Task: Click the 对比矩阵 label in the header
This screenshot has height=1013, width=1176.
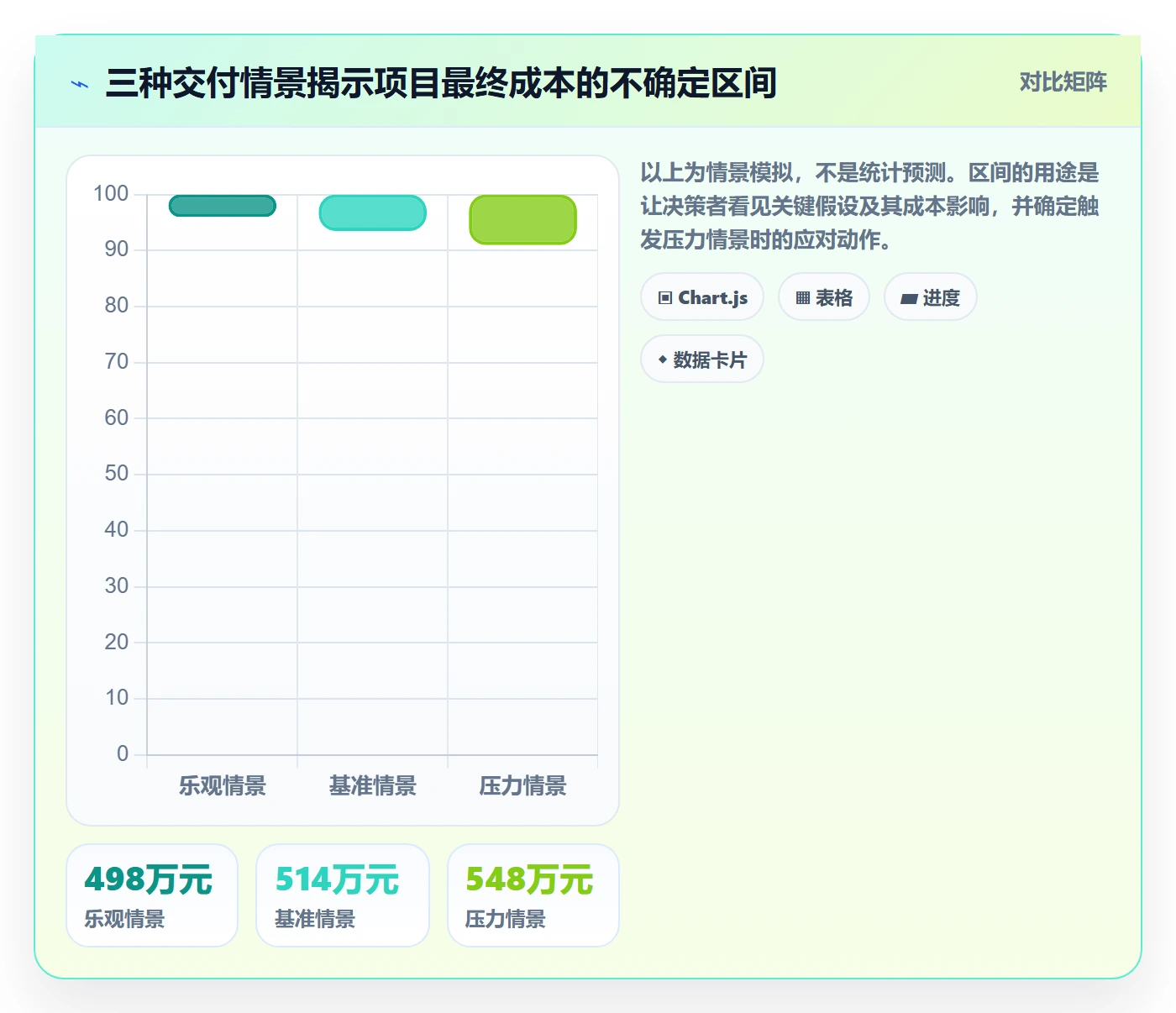Action: click(1063, 82)
